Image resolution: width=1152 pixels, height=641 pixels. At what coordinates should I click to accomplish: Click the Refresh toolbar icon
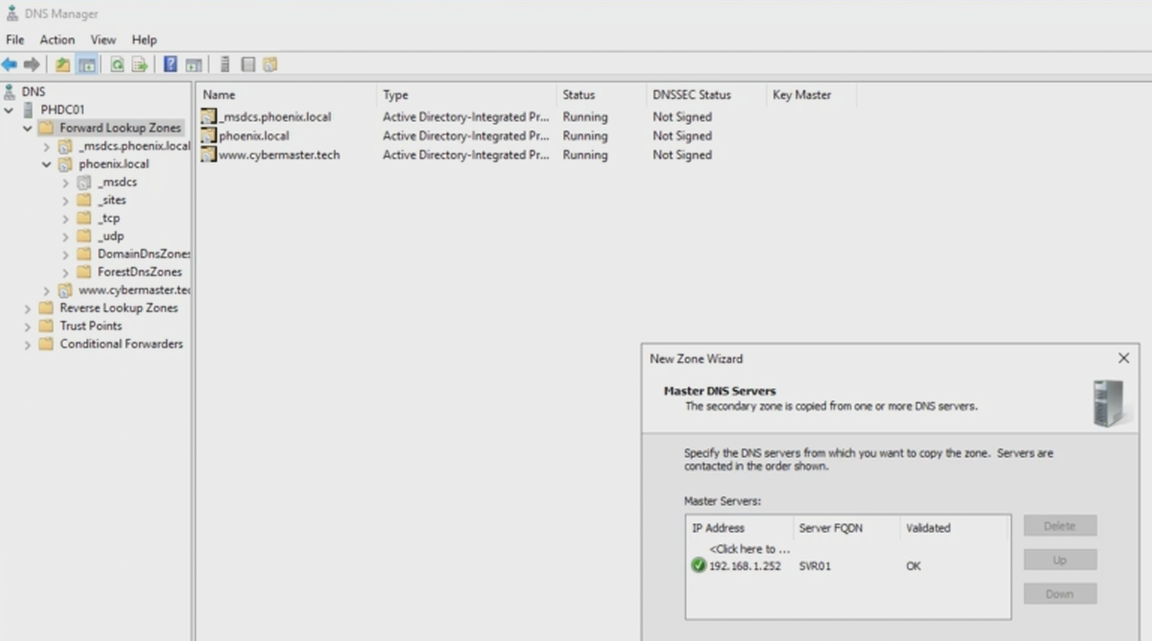coord(117,65)
